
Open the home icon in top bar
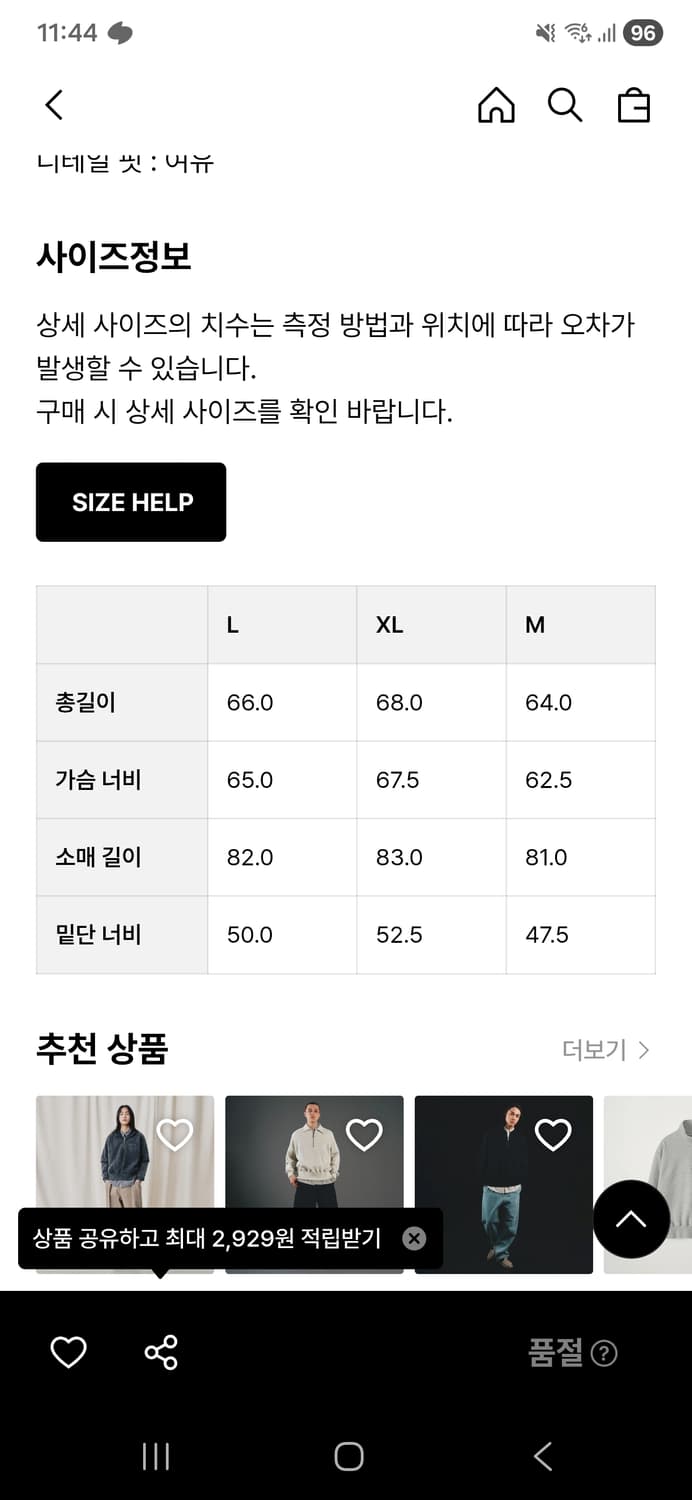click(x=499, y=105)
